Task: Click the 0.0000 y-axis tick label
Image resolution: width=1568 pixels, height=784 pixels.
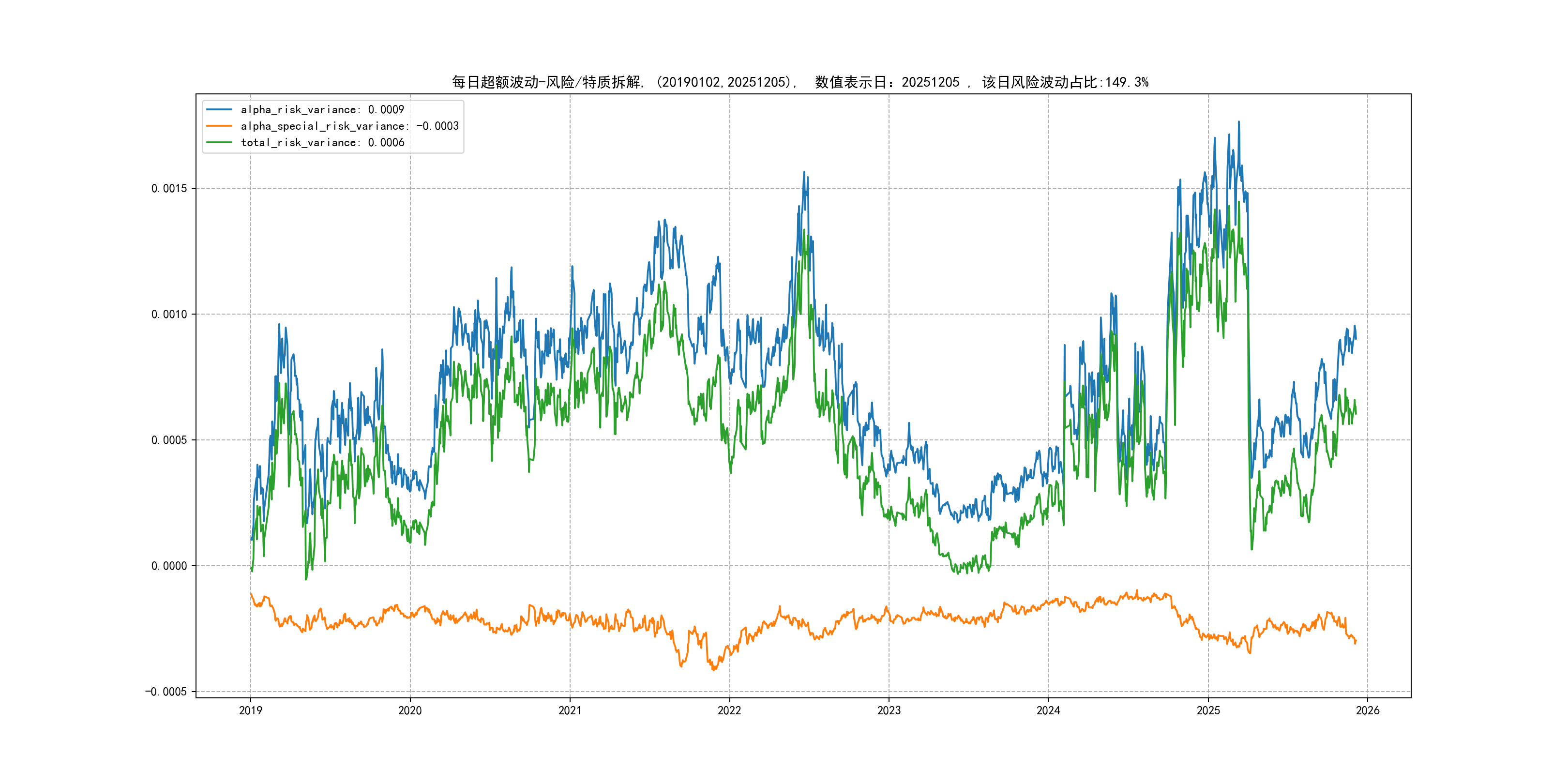Action: click(169, 566)
